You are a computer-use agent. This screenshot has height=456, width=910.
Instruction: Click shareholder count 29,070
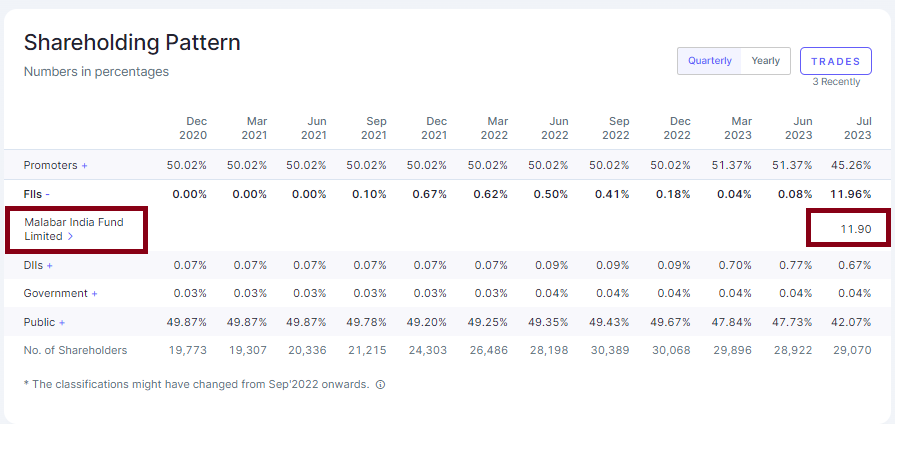tap(852, 350)
